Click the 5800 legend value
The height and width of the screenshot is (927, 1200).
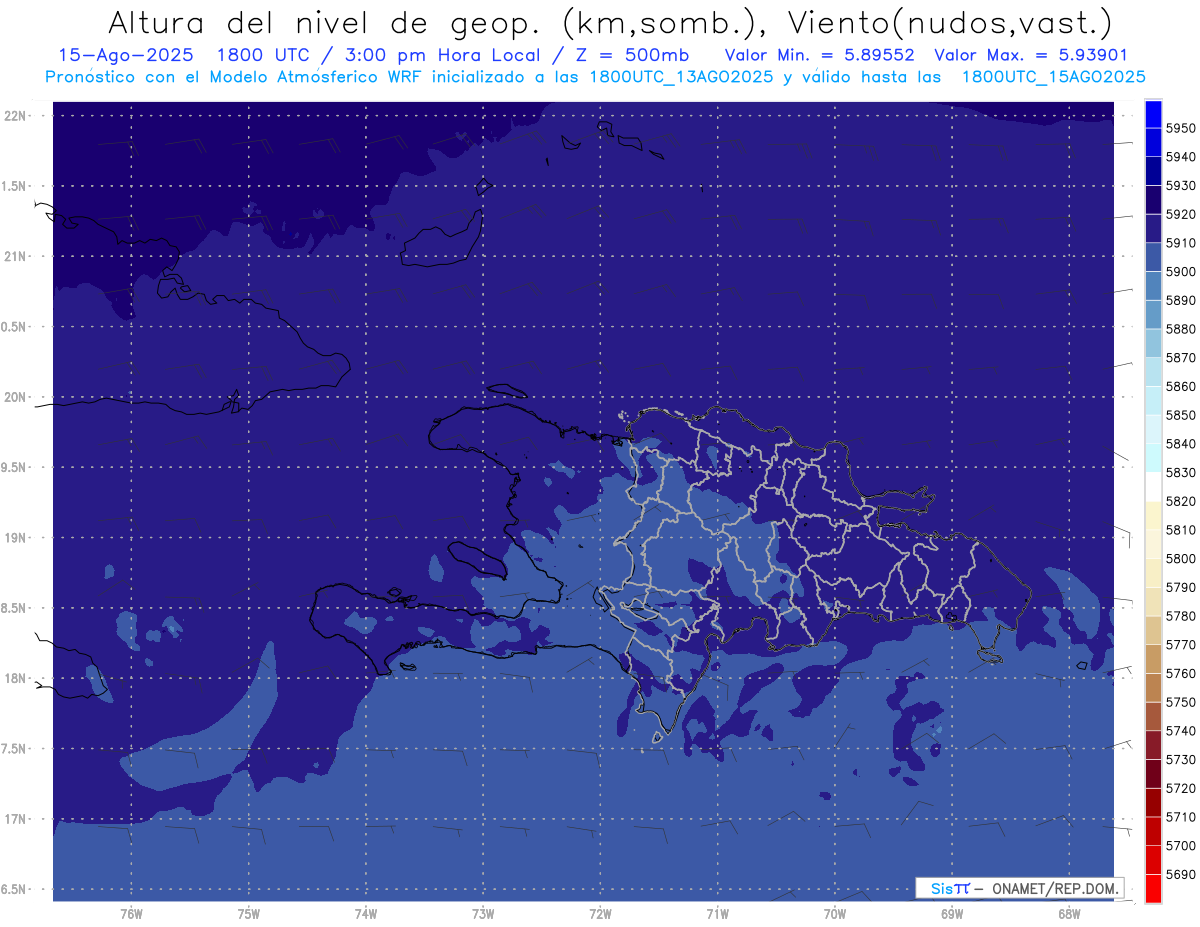click(x=1180, y=559)
